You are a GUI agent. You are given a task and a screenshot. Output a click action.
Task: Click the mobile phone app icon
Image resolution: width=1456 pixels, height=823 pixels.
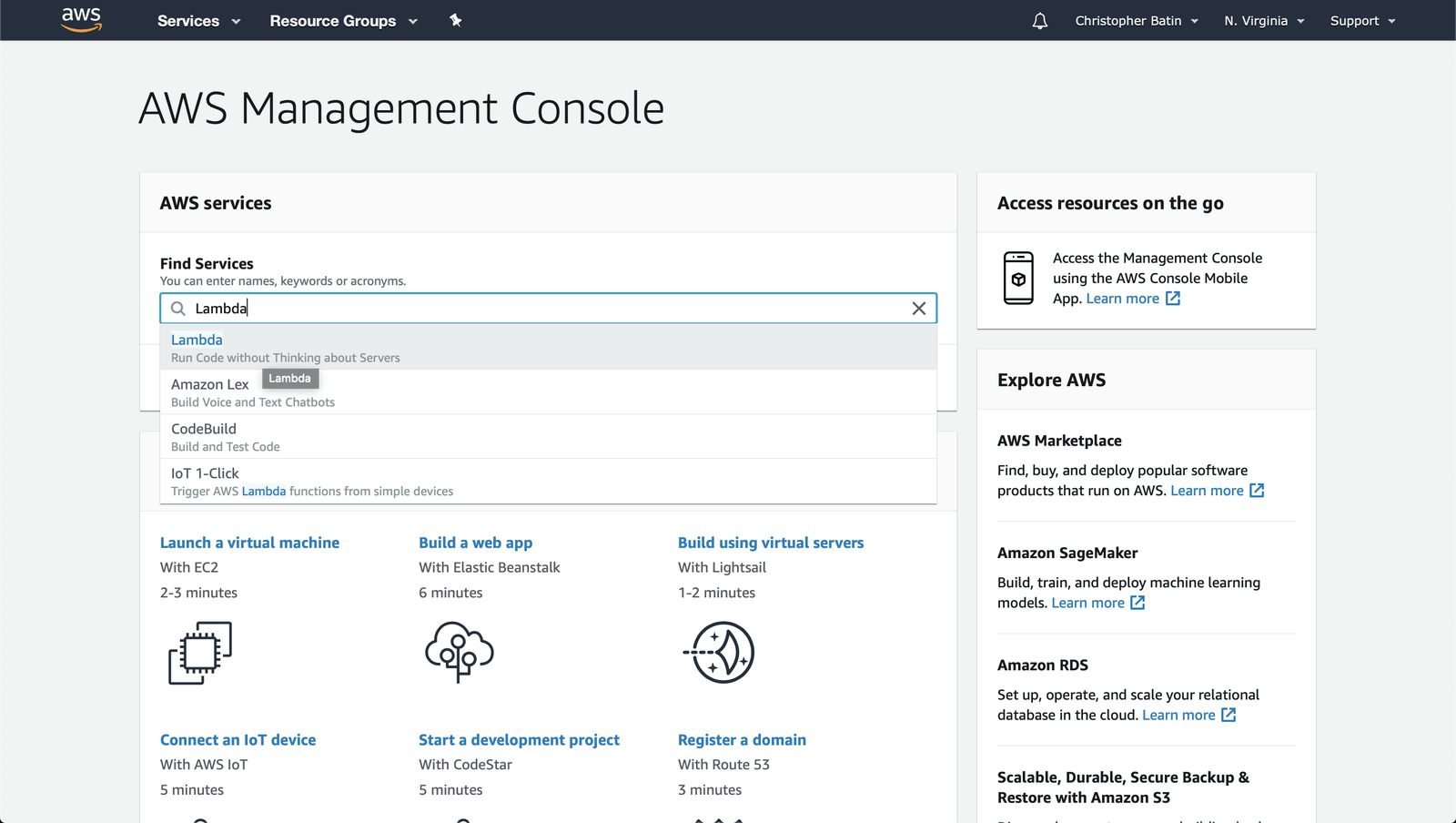coord(1018,278)
